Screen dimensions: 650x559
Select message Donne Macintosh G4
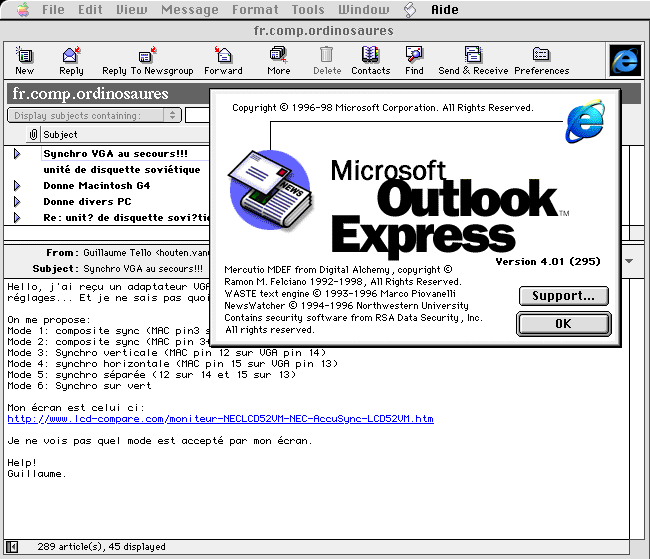coord(97,185)
